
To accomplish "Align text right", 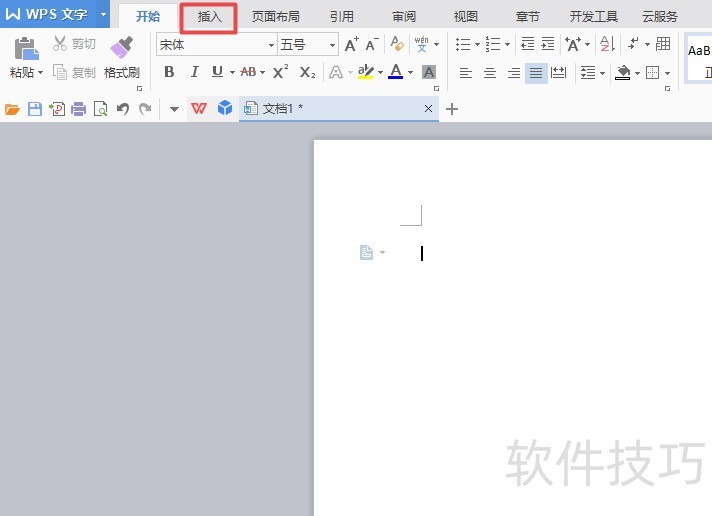I will coord(514,73).
